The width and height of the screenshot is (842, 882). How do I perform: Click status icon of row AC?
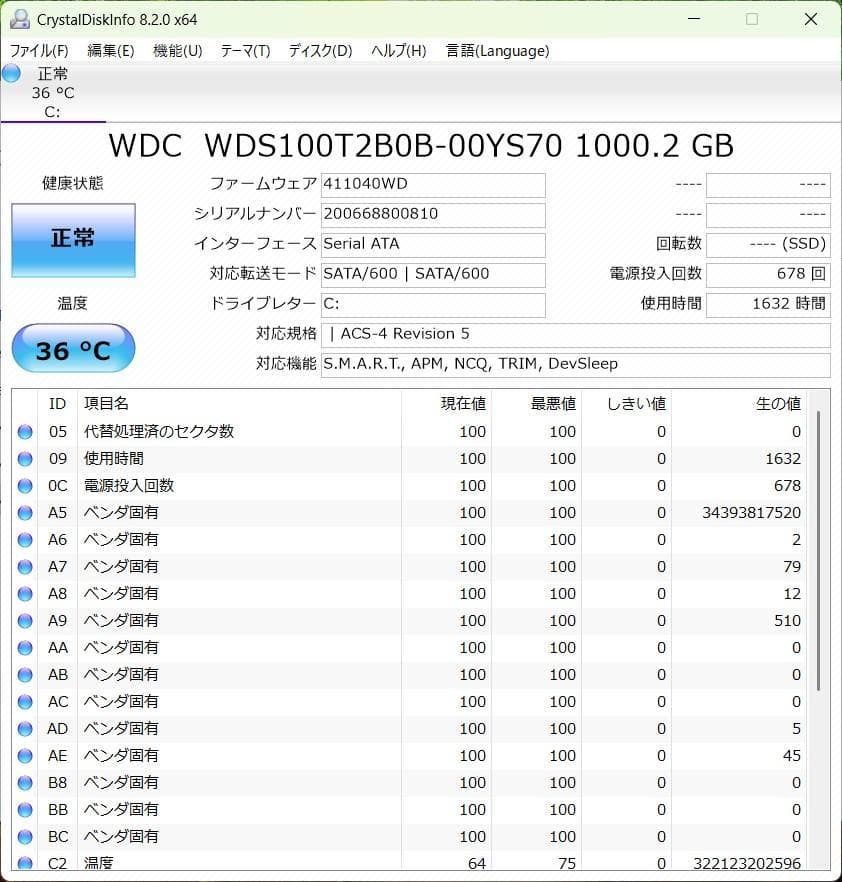coord(25,702)
